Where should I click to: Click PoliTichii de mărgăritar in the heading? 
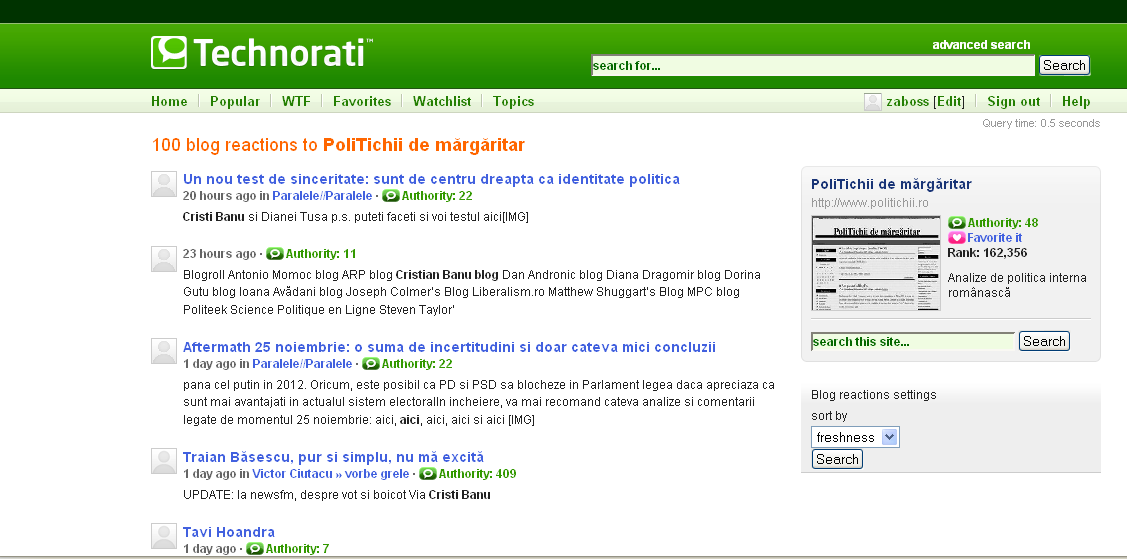[x=423, y=145]
